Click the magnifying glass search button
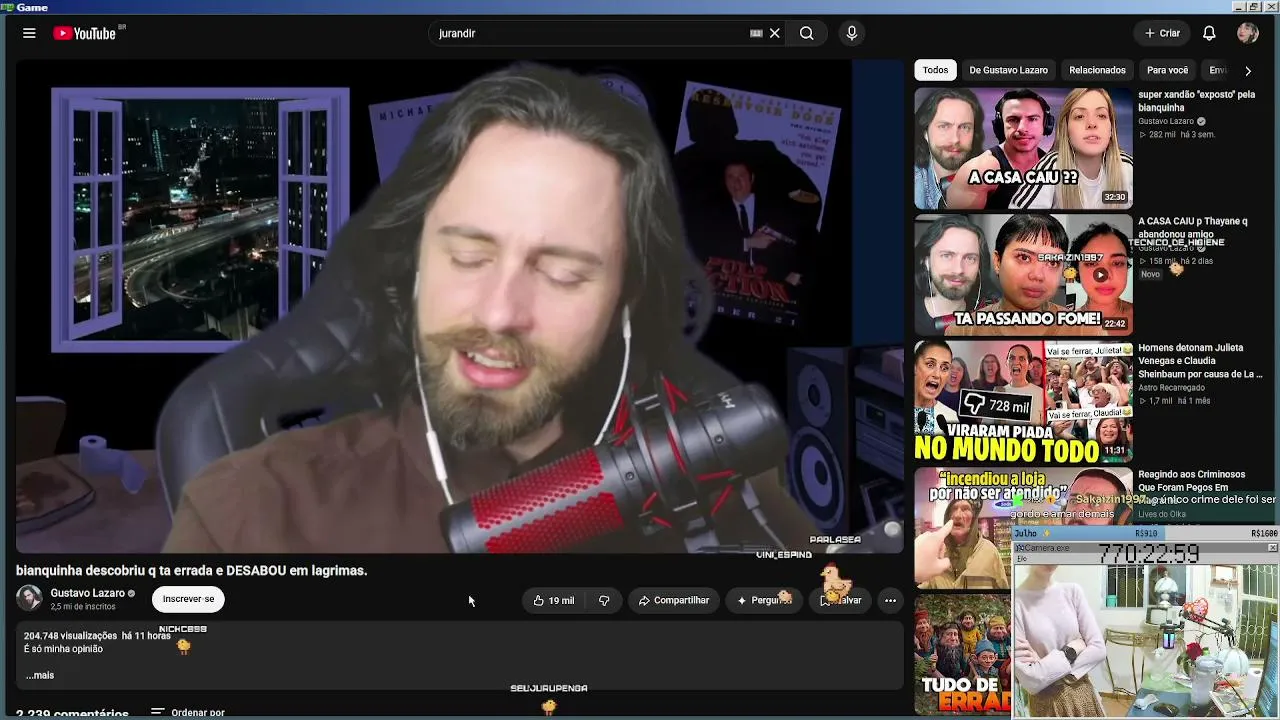 tap(806, 33)
